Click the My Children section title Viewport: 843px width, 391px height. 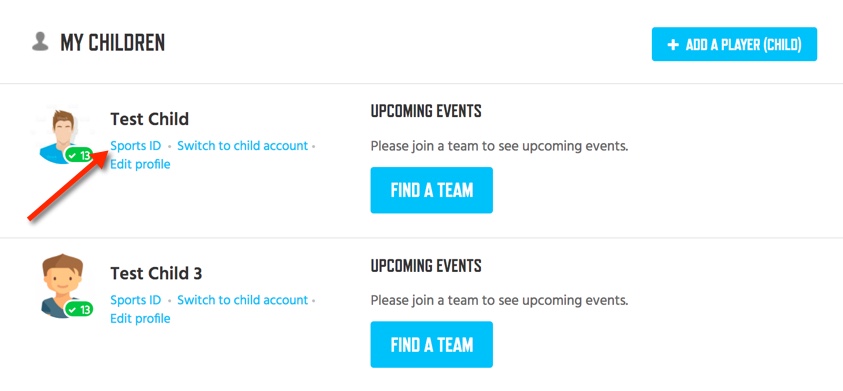(x=112, y=42)
